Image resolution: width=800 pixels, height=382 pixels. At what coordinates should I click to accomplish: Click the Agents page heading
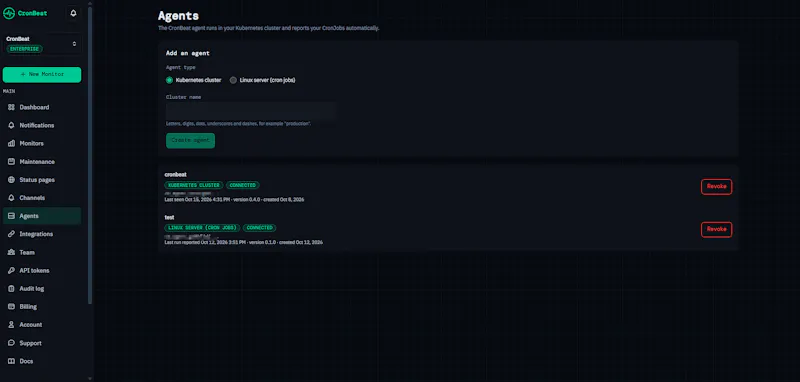point(179,16)
